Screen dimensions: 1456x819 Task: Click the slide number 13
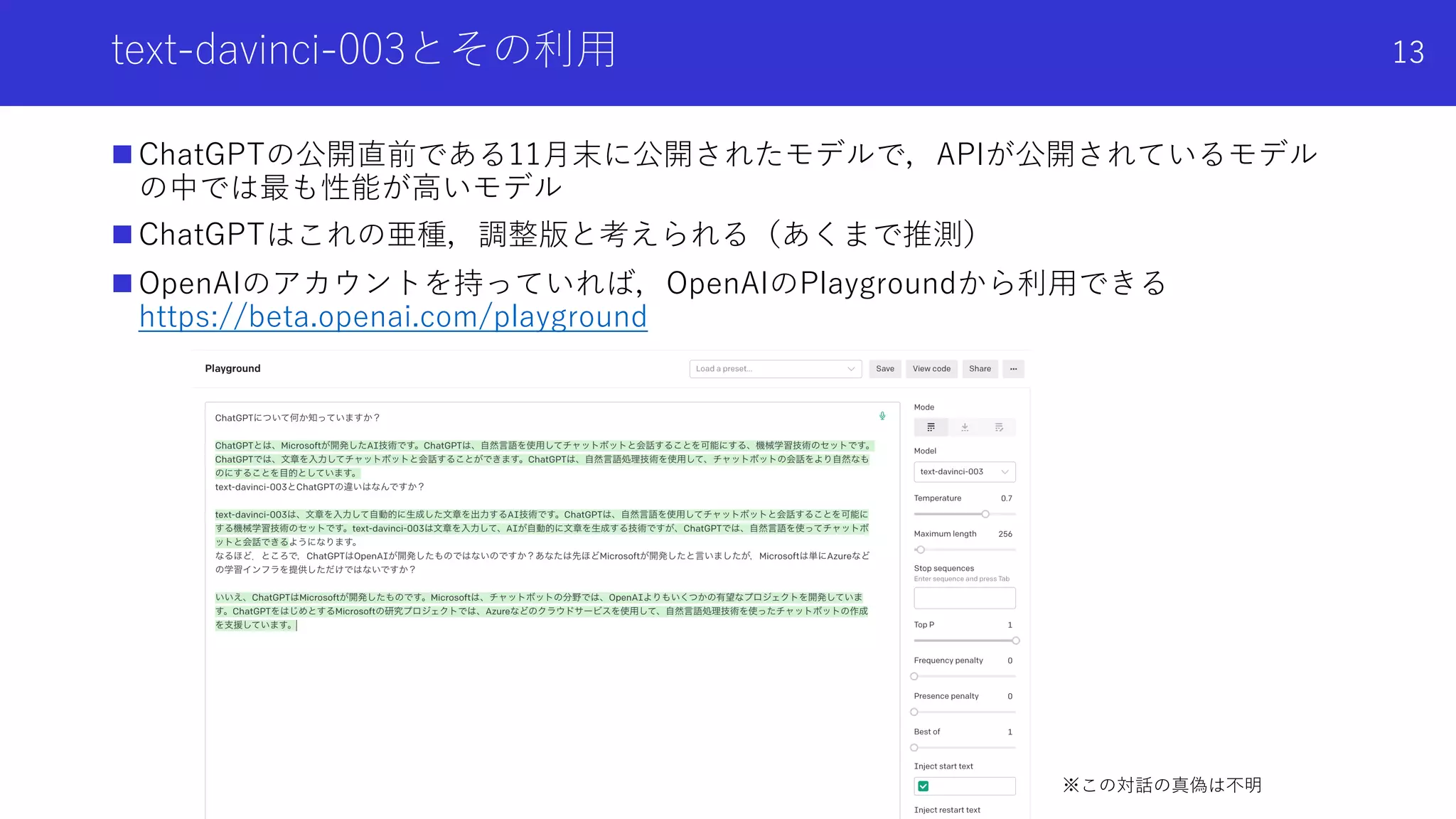tap(1408, 52)
